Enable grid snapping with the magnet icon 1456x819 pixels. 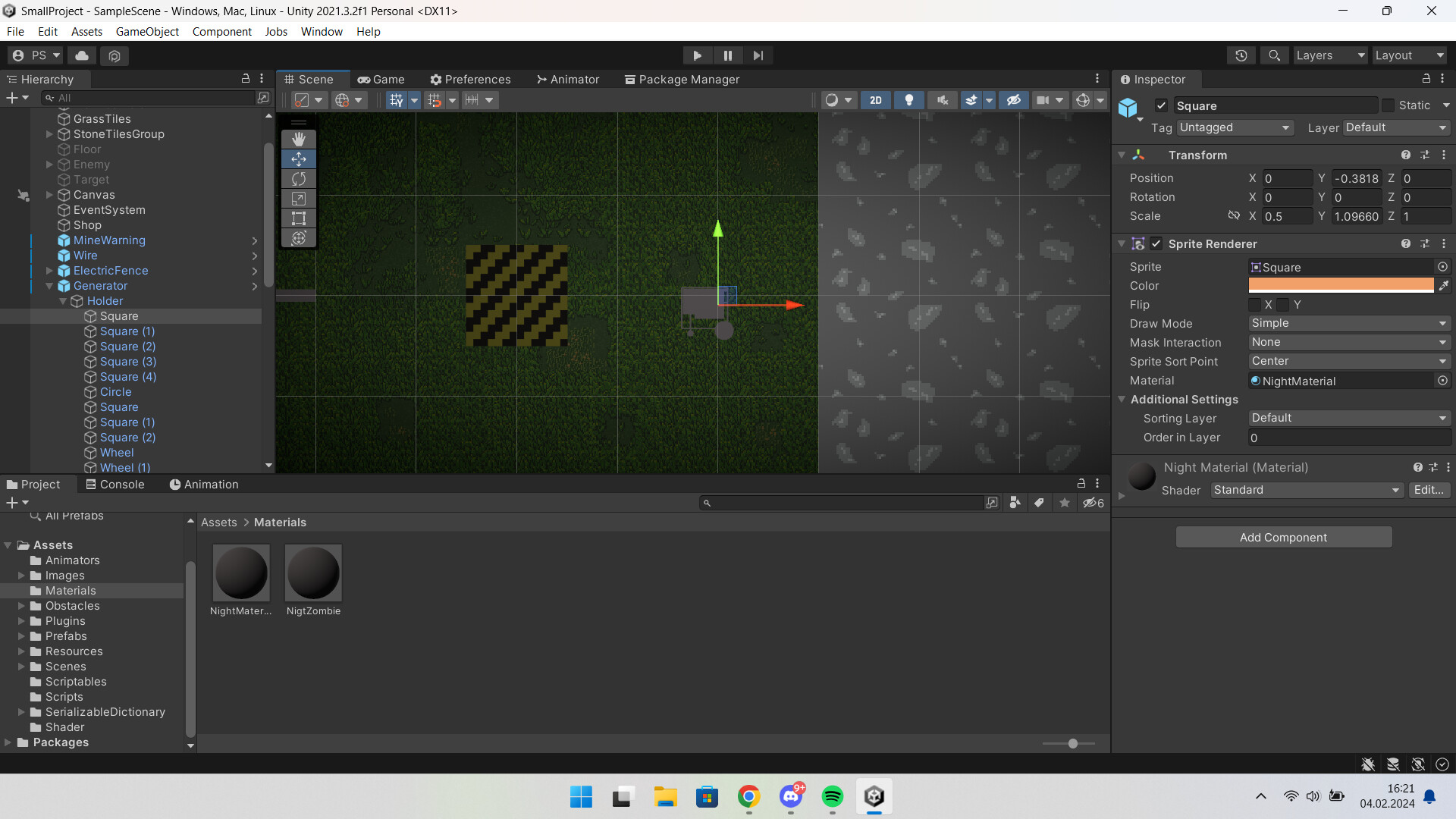pyautogui.click(x=435, y=99)
